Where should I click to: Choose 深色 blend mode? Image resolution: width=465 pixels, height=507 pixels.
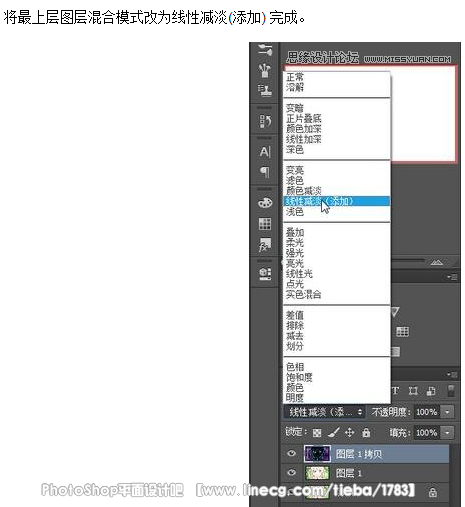pos(295,149)
